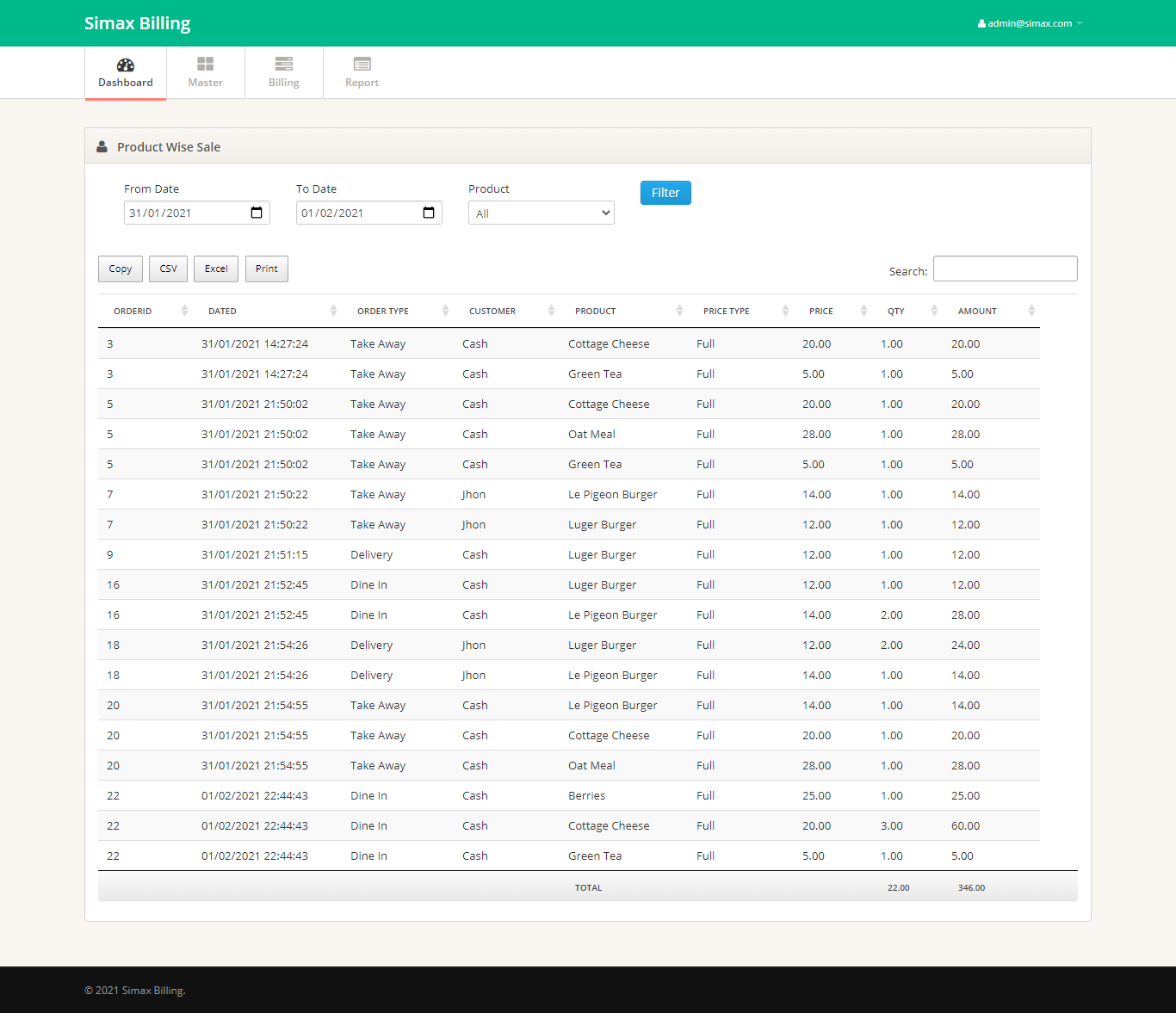Click the From Date input field

(x=185, y=213)
